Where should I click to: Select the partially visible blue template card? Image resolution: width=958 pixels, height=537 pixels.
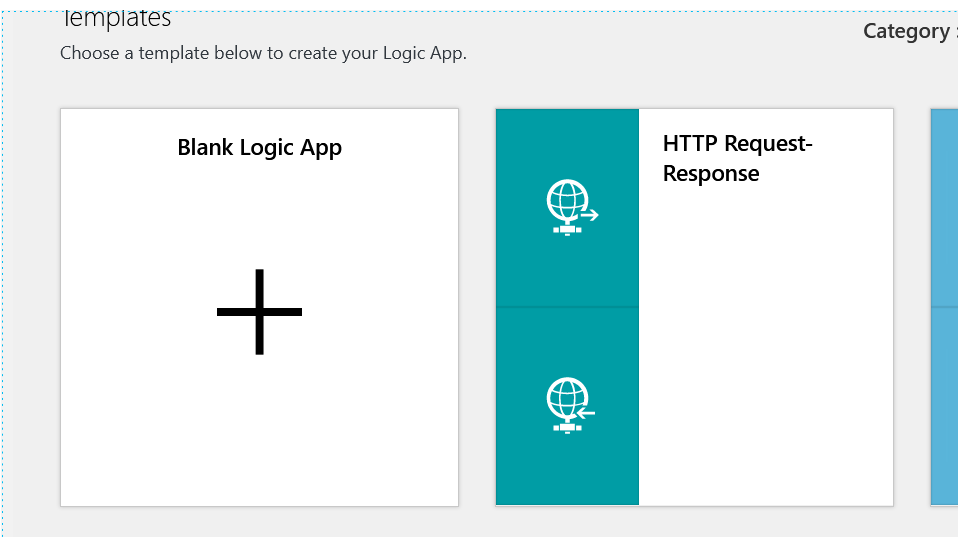click(944, 307)
